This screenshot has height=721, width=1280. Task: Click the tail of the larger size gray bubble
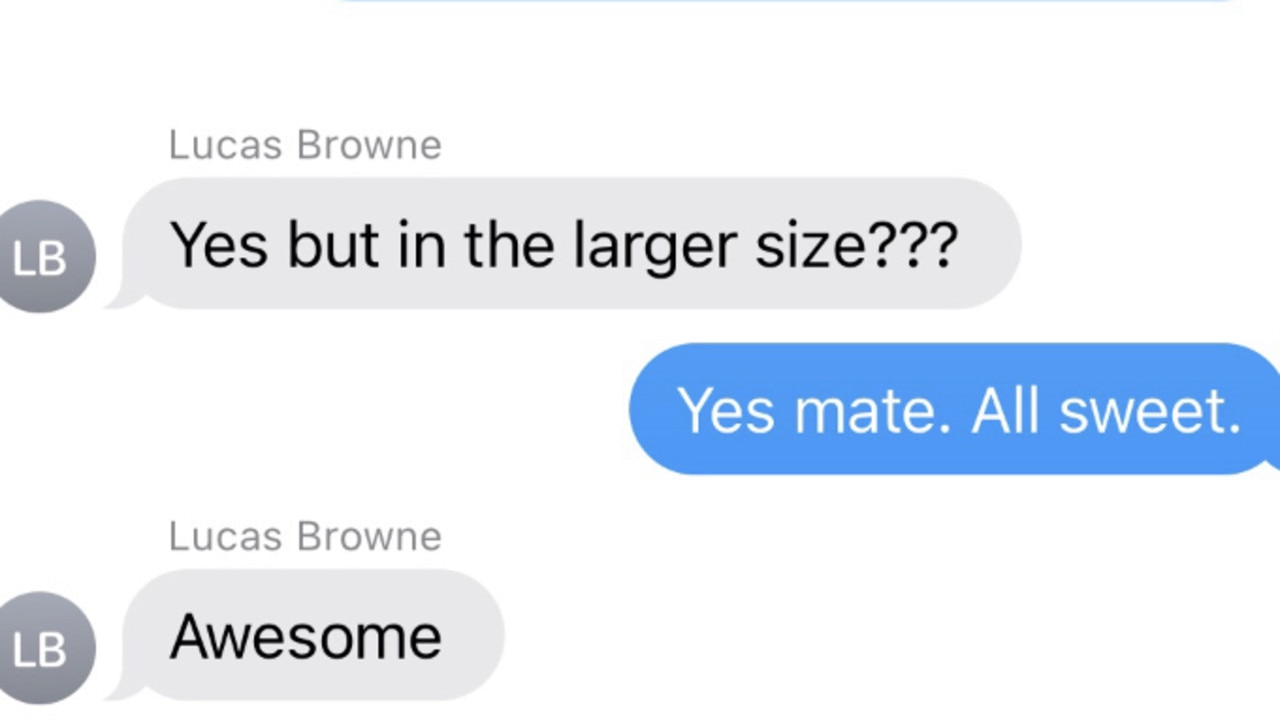point(124,297)
